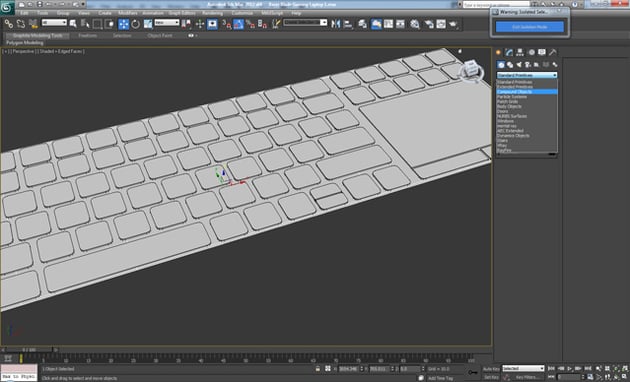
Task: Click the Use Pivot Point Center icon
Action: point(186,24)
